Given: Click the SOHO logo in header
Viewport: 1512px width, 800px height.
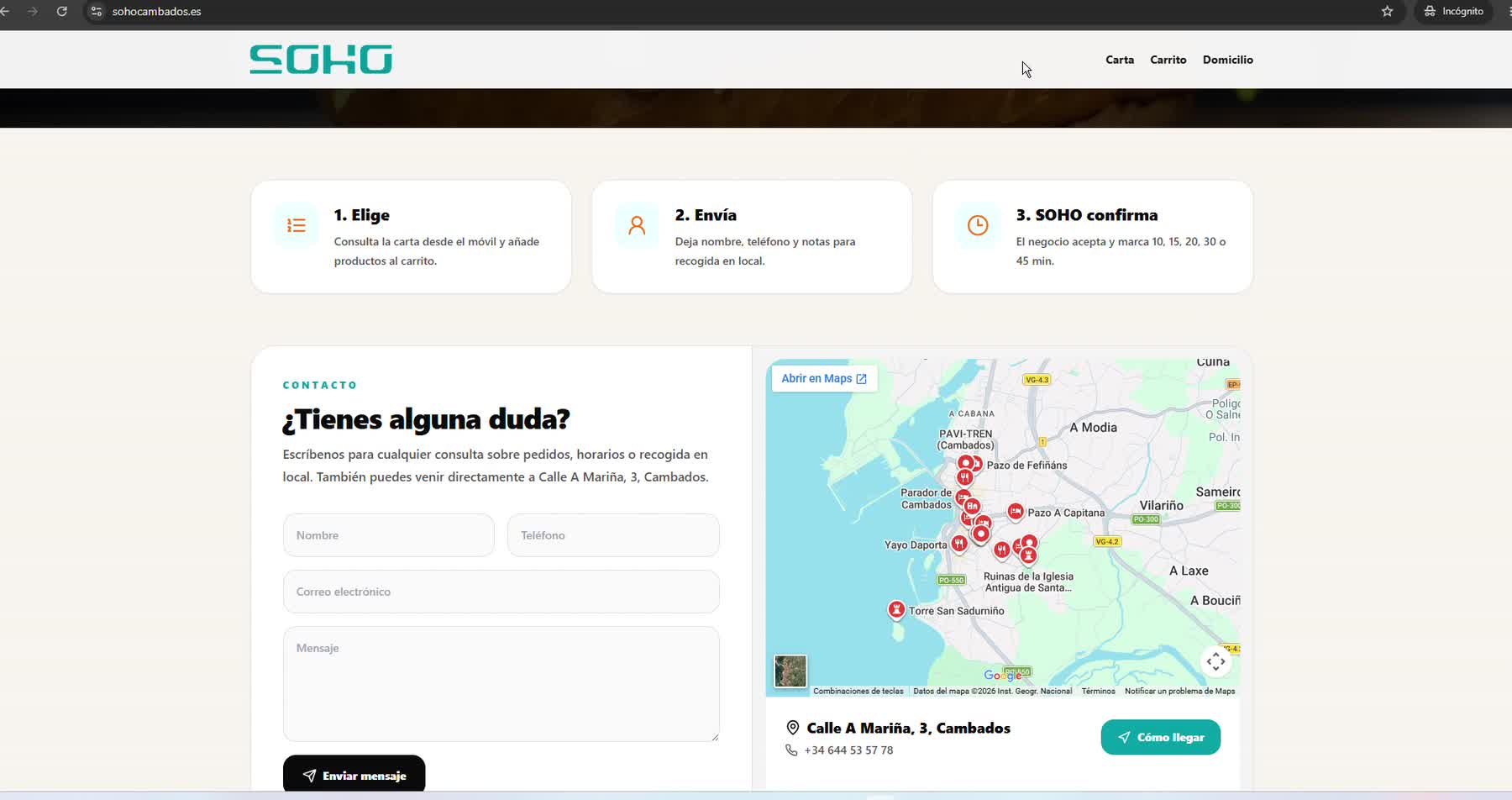Looking at the screenshot, I should click(321, 60).
